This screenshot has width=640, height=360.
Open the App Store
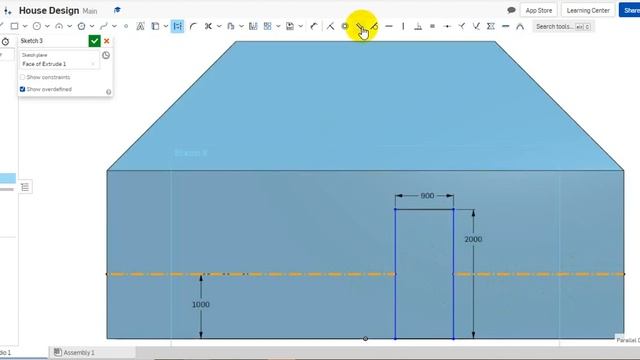tap(538, 10)
